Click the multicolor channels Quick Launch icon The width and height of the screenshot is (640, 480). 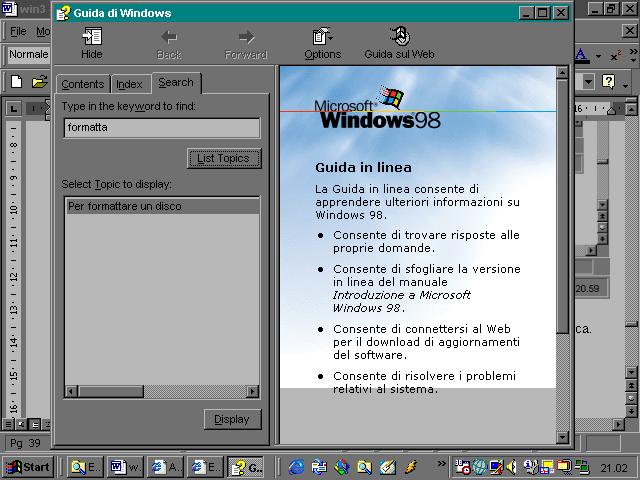(342, 467)
